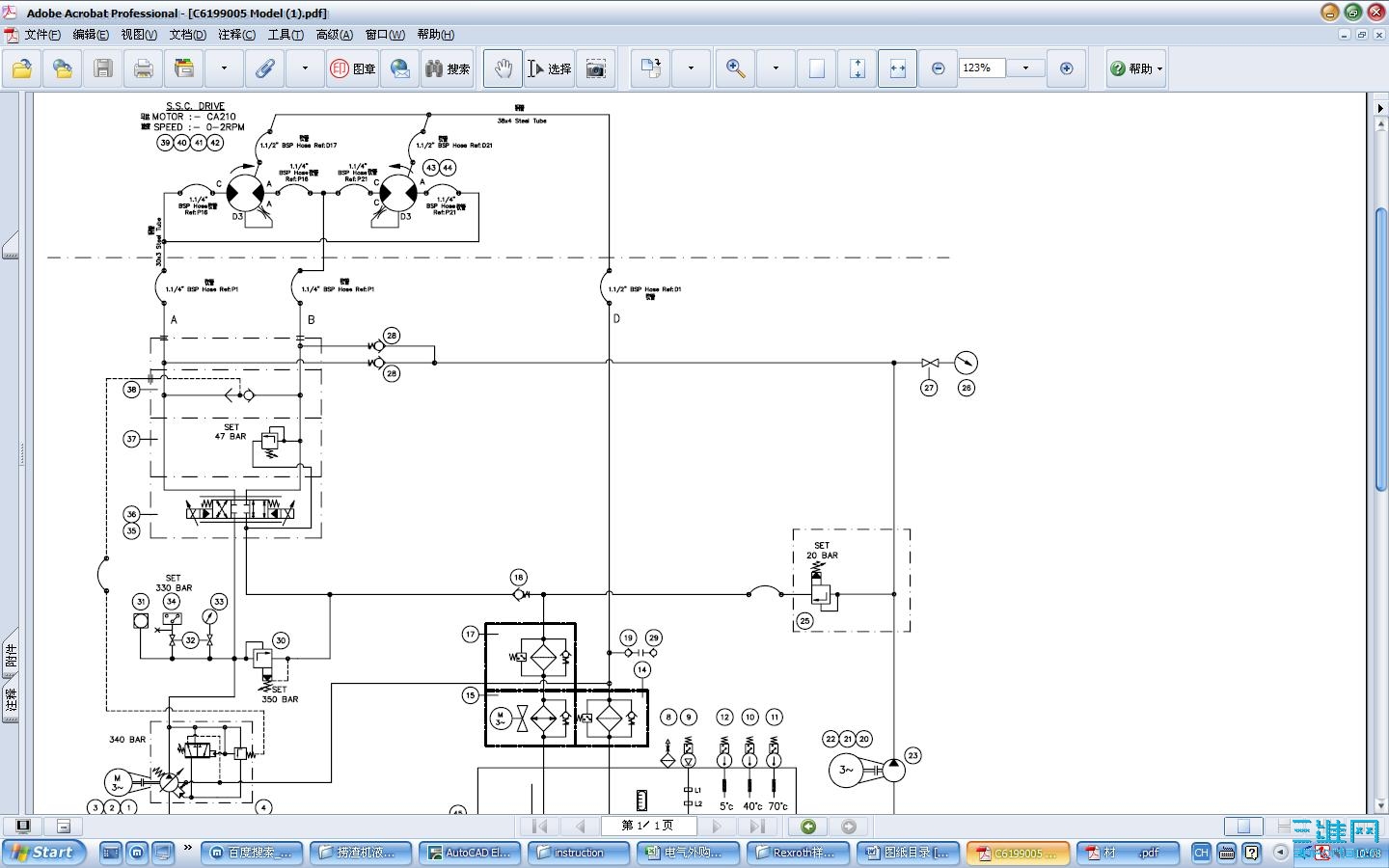Open the 文档(D) menu

187,35
